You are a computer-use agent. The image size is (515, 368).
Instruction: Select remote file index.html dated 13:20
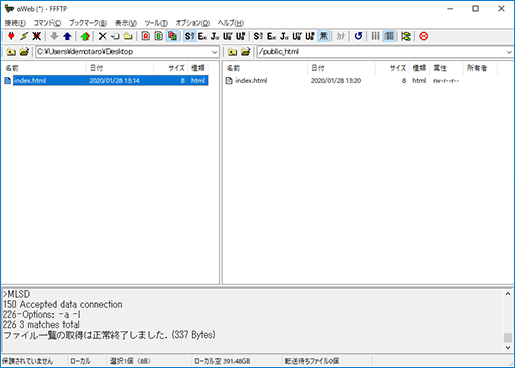pyautogui.click(x=343, y=80)
